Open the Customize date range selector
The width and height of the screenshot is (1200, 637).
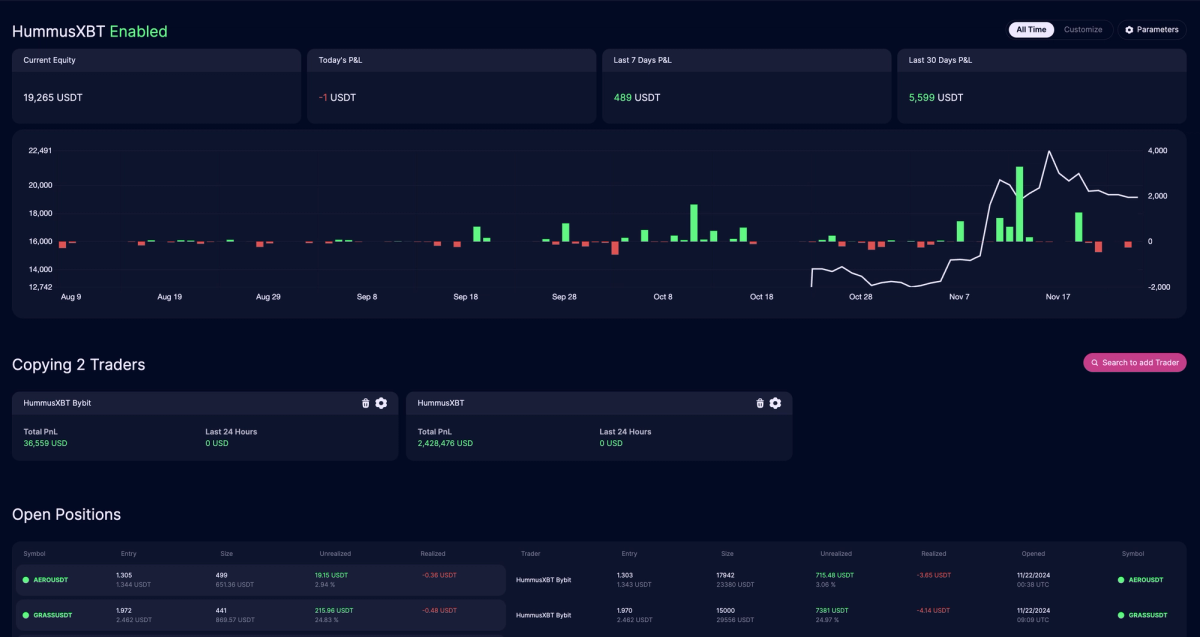tap(1084, 29)
